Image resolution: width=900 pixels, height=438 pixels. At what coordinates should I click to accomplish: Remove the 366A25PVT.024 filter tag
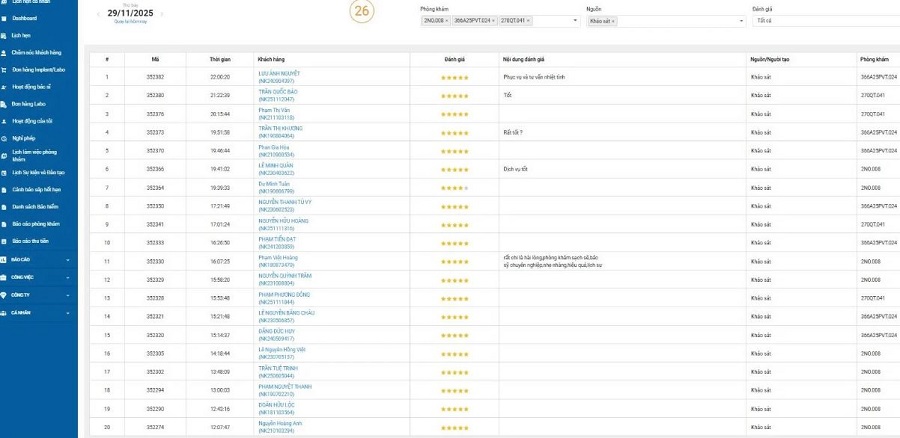point(493,20)
